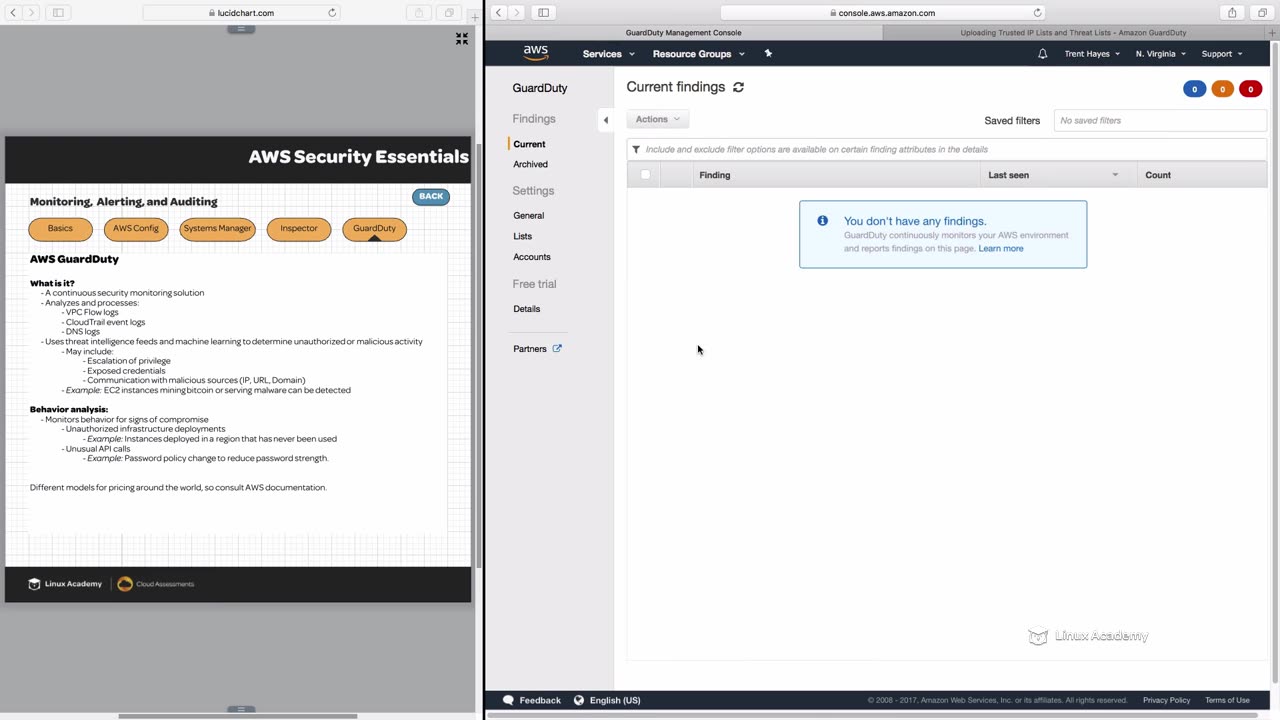Expand the Resource Groups menu

point(698,54)
